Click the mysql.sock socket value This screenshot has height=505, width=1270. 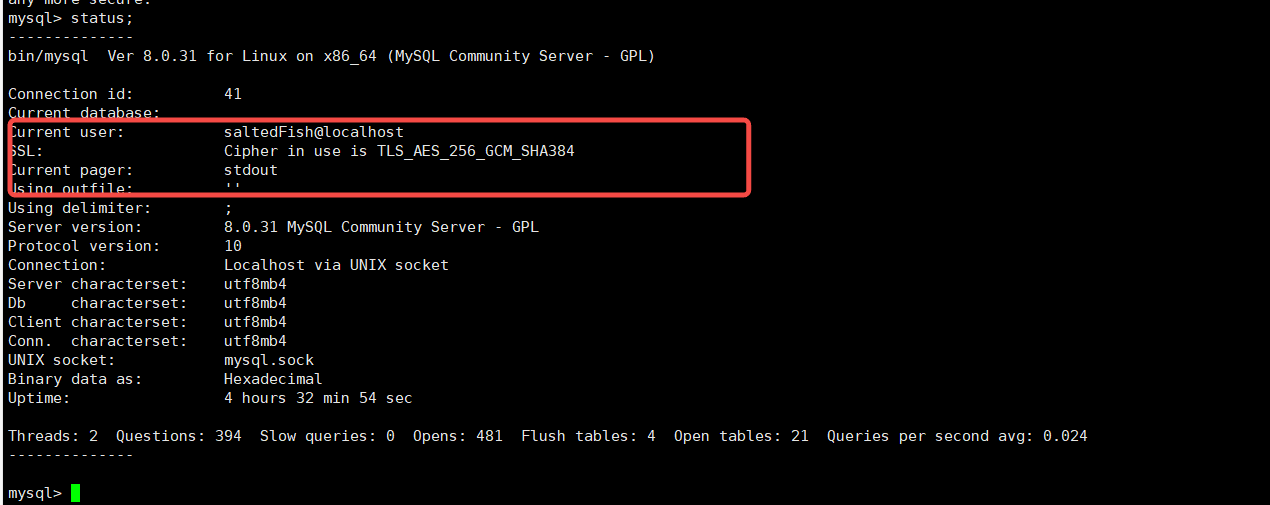(268, 360)
